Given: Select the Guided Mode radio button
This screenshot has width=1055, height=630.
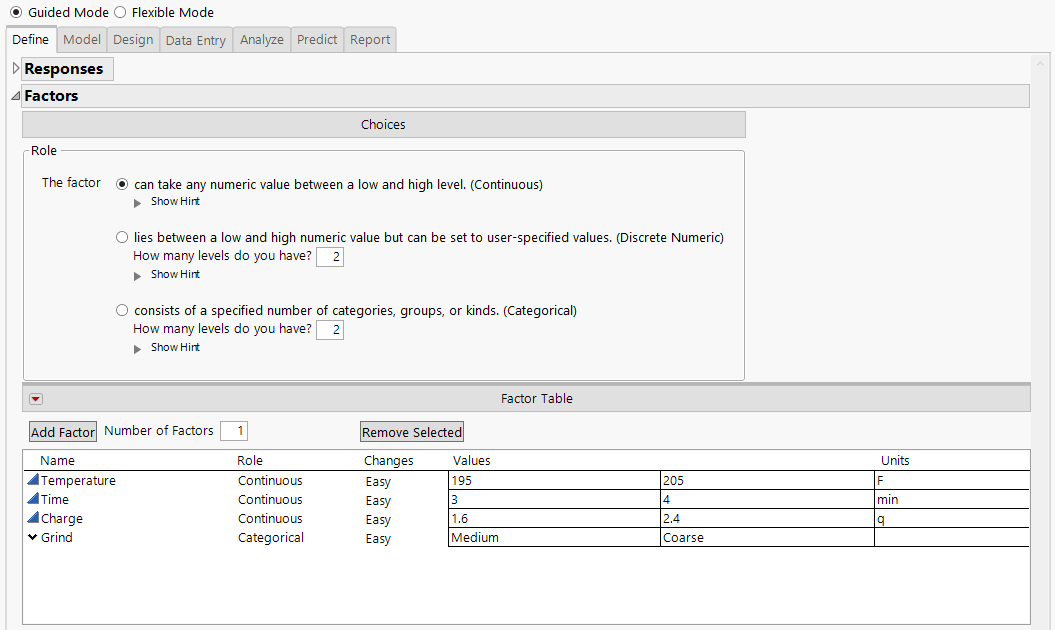Looking at the screenshot, I should click(x=15, y=12).
